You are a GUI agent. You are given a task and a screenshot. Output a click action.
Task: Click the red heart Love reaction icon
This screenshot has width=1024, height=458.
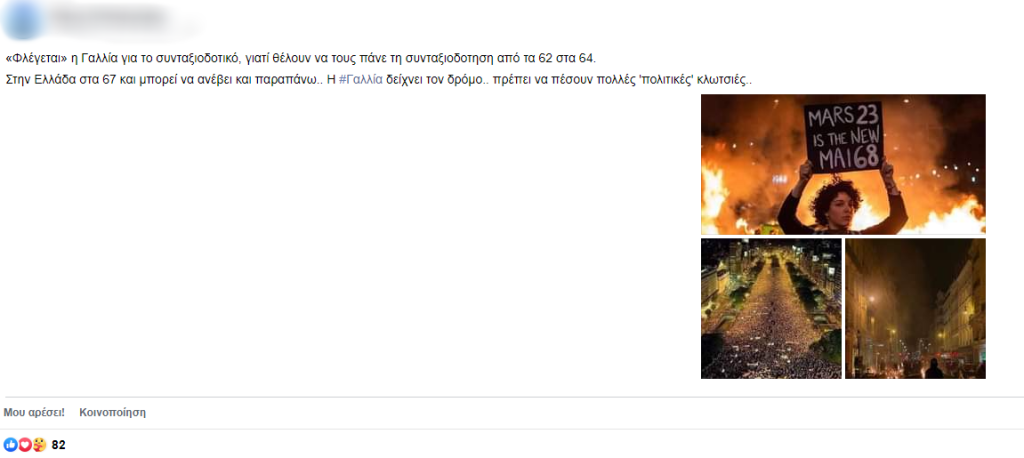click(x=25, y=445)
